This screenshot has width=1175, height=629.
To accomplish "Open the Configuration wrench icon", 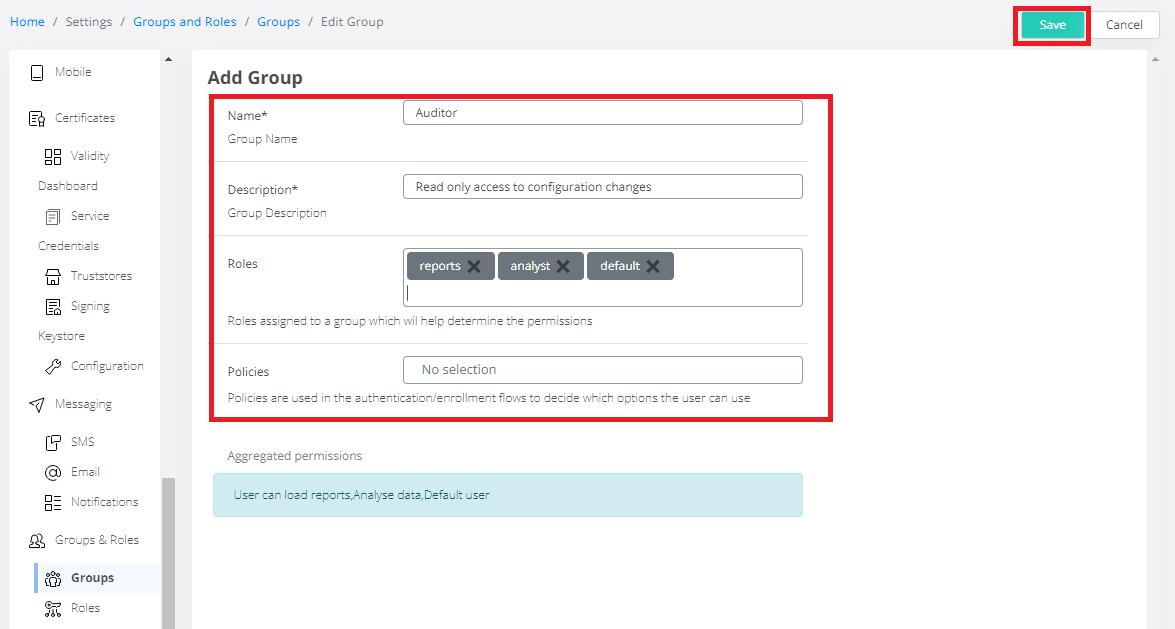I will tap(53, 367).
